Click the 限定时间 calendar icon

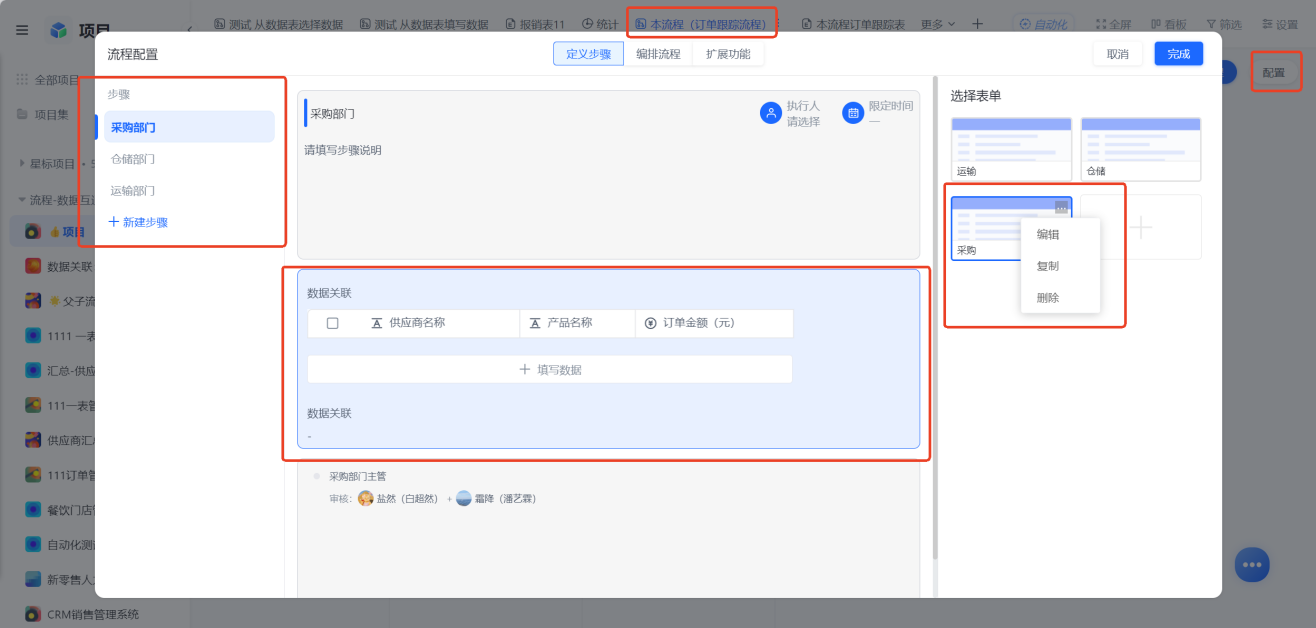pos(853,113)
